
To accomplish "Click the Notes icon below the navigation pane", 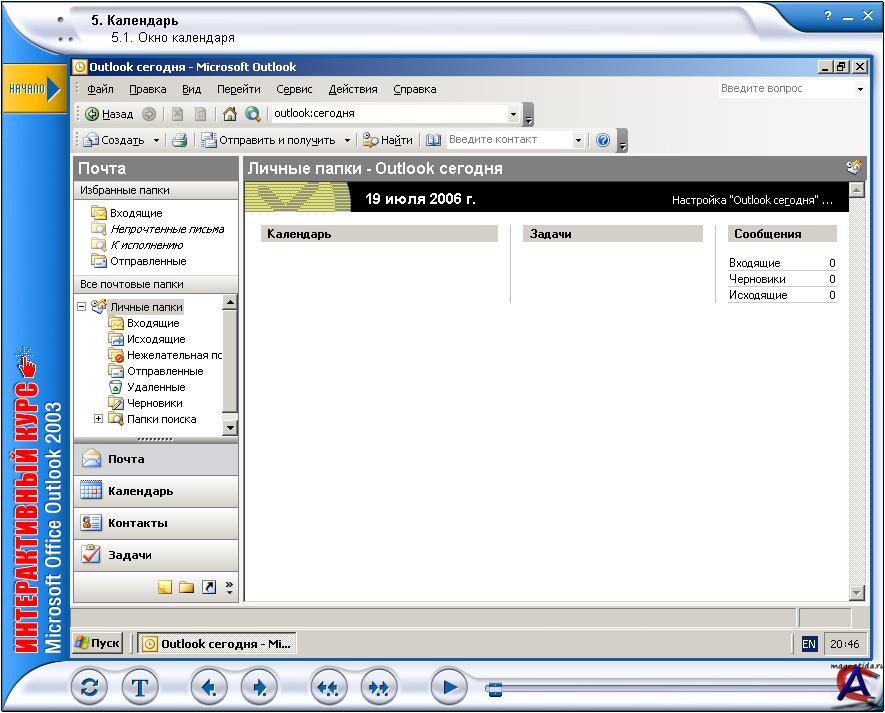I will (x=165, y=587).
